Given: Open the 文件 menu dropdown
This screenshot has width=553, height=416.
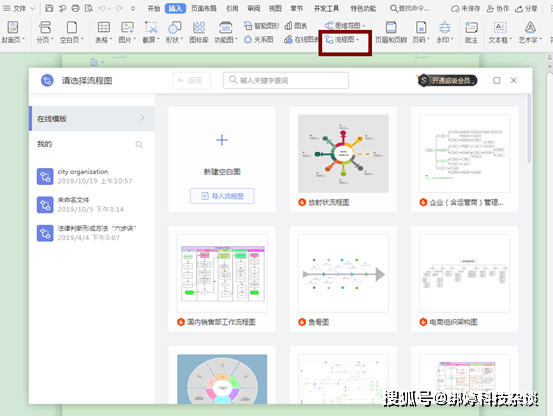Looking at the screenshot, I should coord(19,8).
